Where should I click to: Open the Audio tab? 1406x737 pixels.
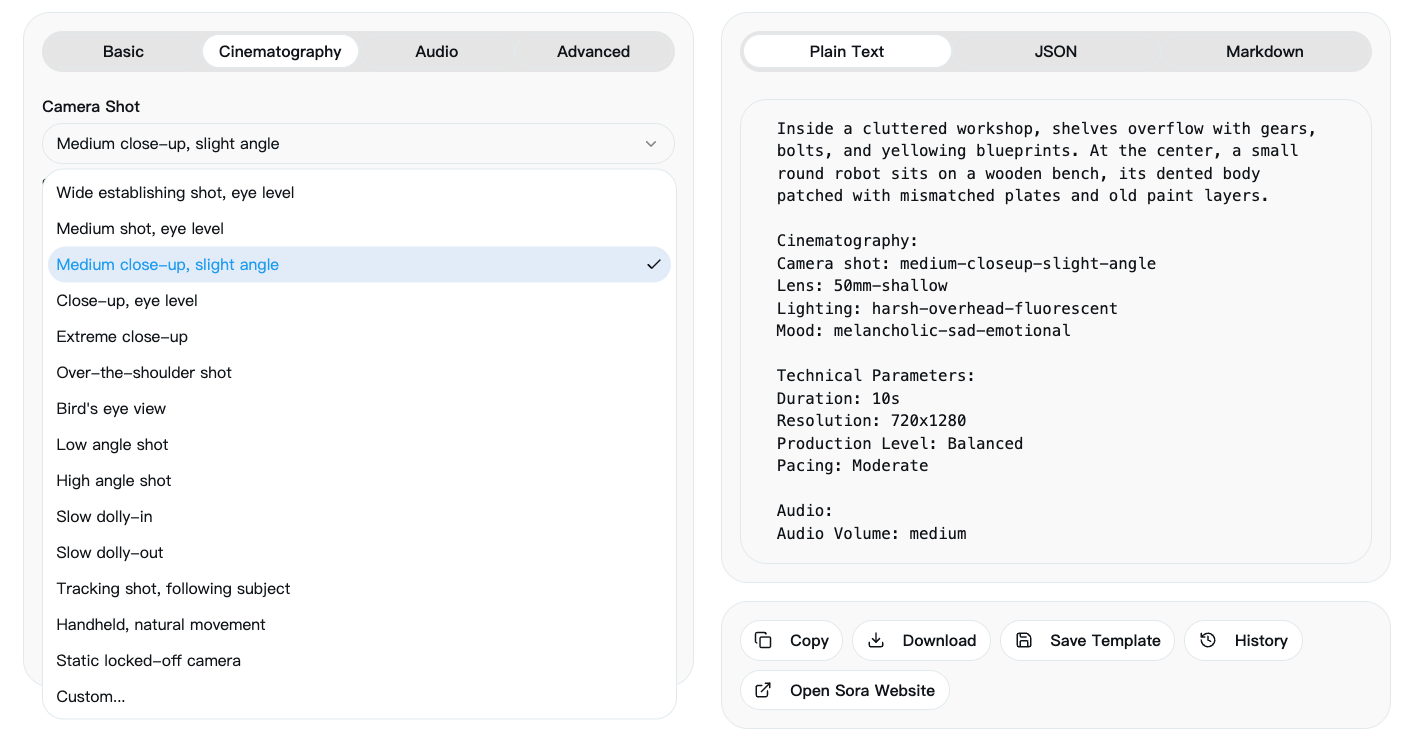coord(437,52)
